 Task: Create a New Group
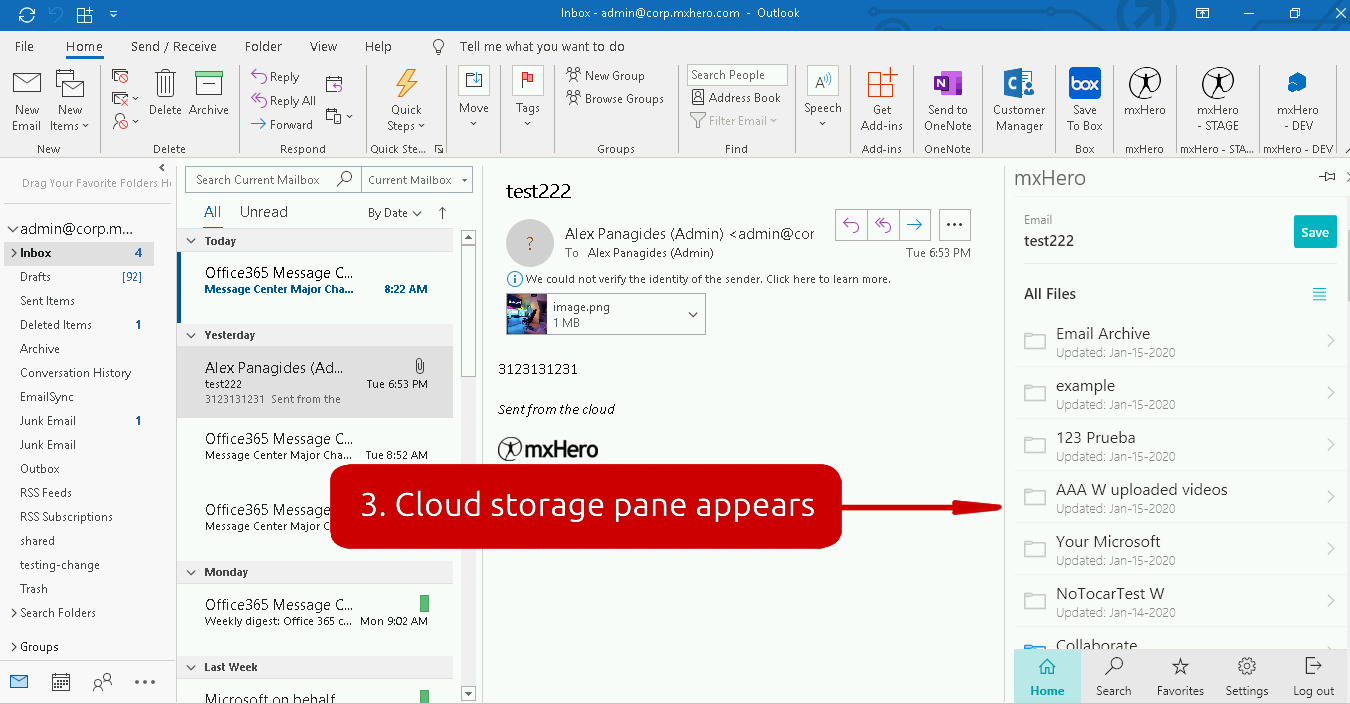coord(606,76)
